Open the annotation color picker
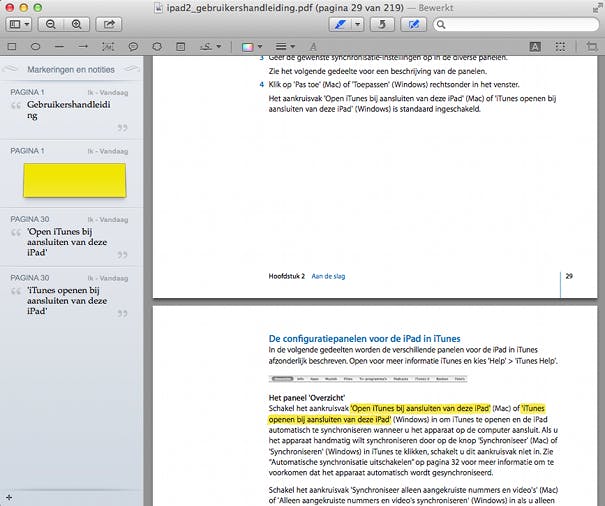 click(252, 47)
